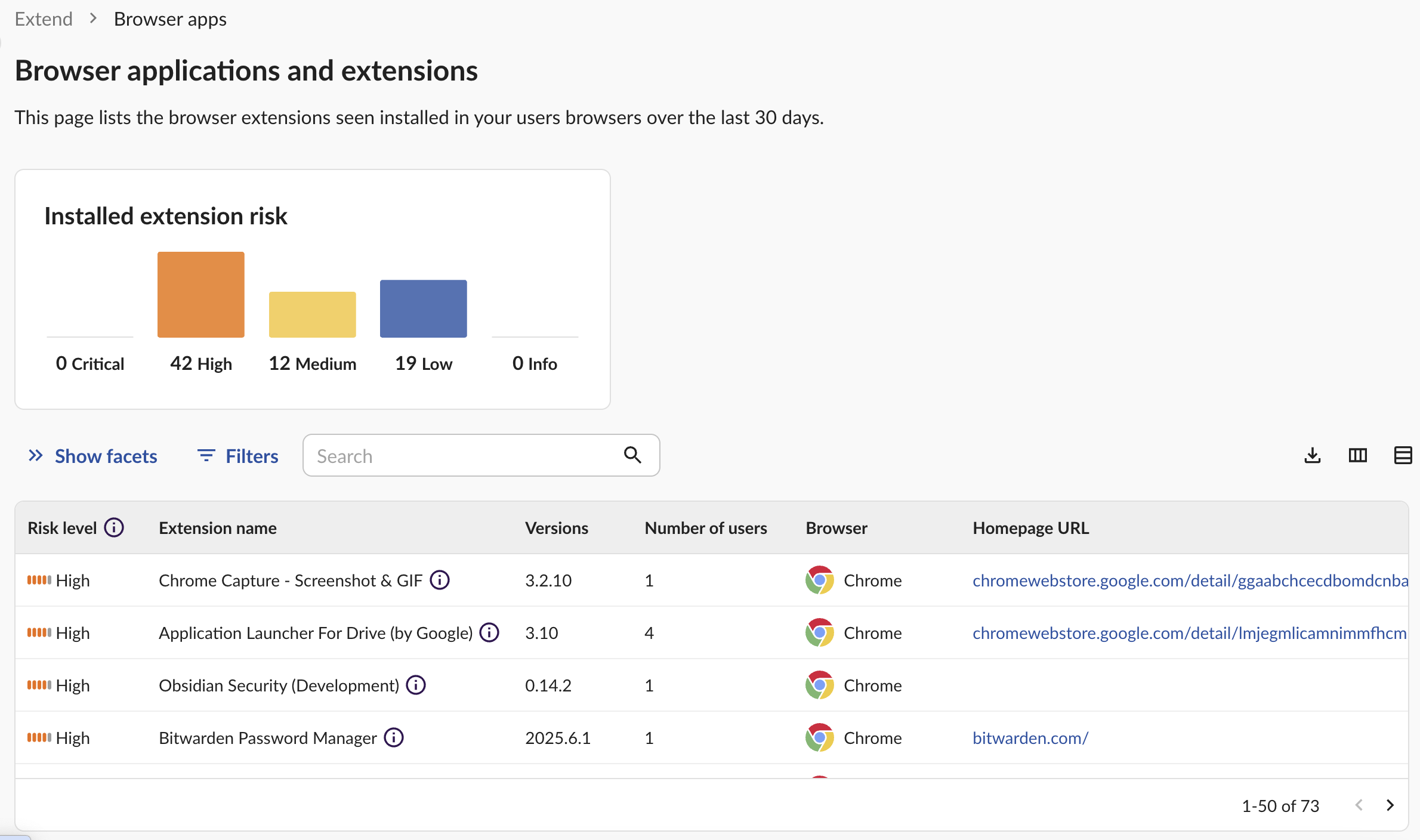Go to next page of results
This screenshot has height=840, width=1420.
[1390, 805]
